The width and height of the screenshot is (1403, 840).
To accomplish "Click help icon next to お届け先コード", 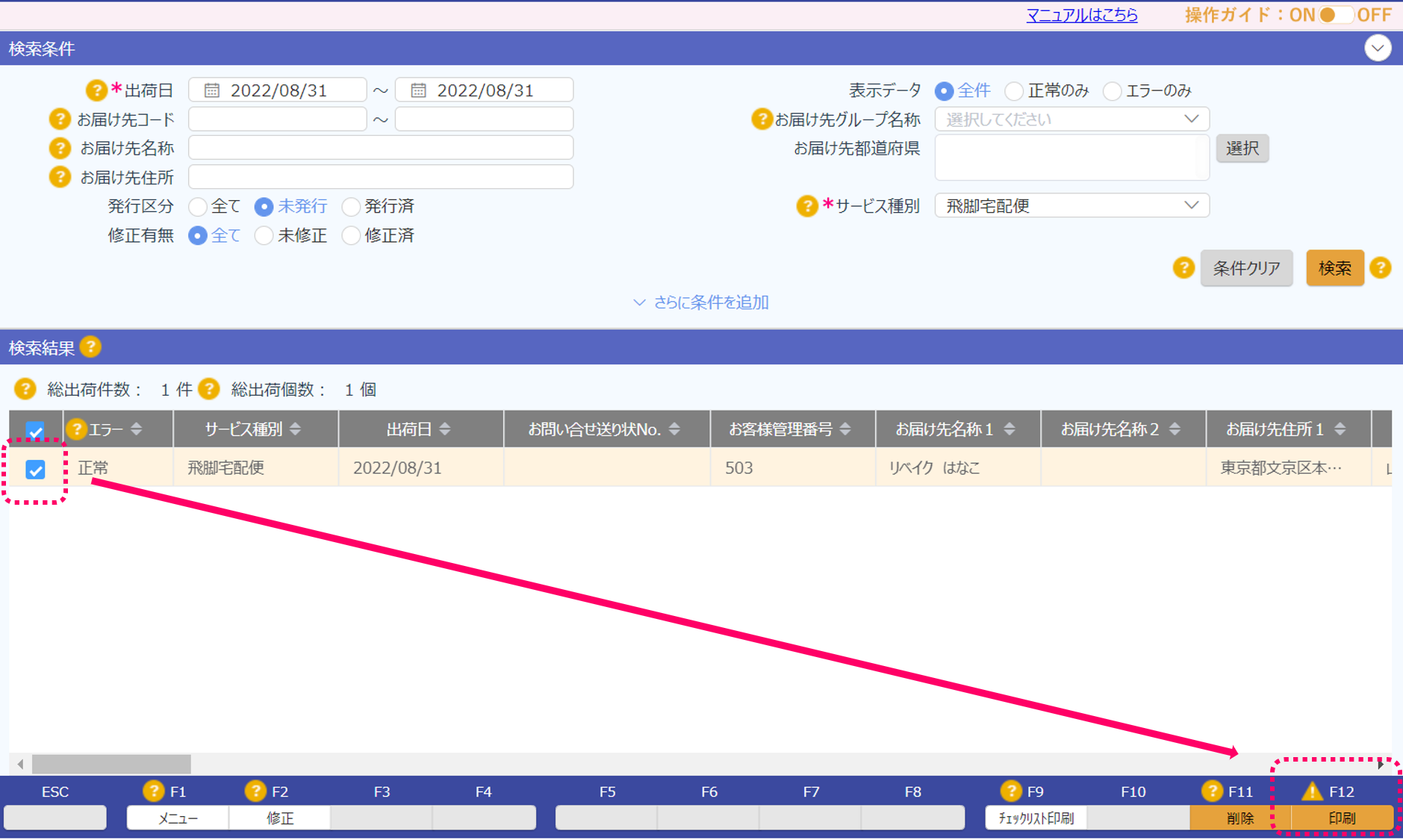I will [59, 119].
